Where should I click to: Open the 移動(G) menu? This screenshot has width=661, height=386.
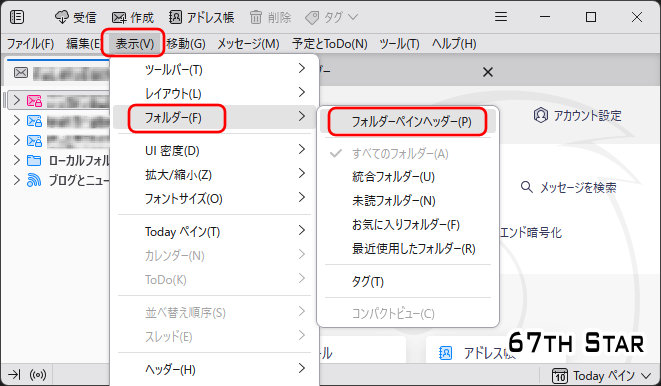185,44
